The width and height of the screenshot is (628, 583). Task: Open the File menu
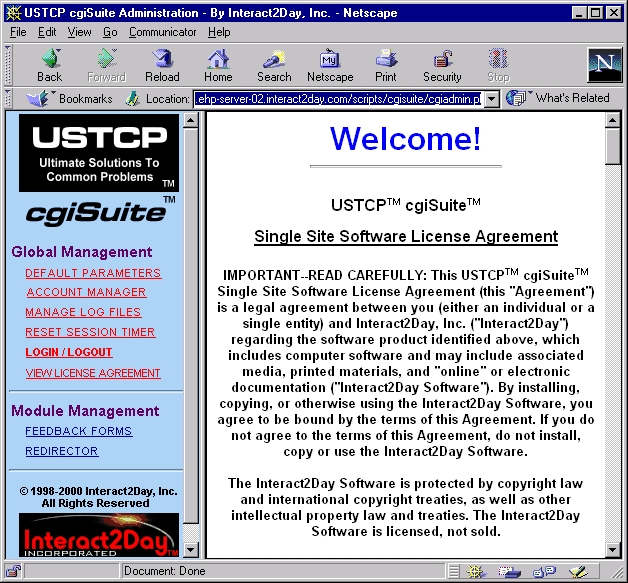(x=18, y=32)
